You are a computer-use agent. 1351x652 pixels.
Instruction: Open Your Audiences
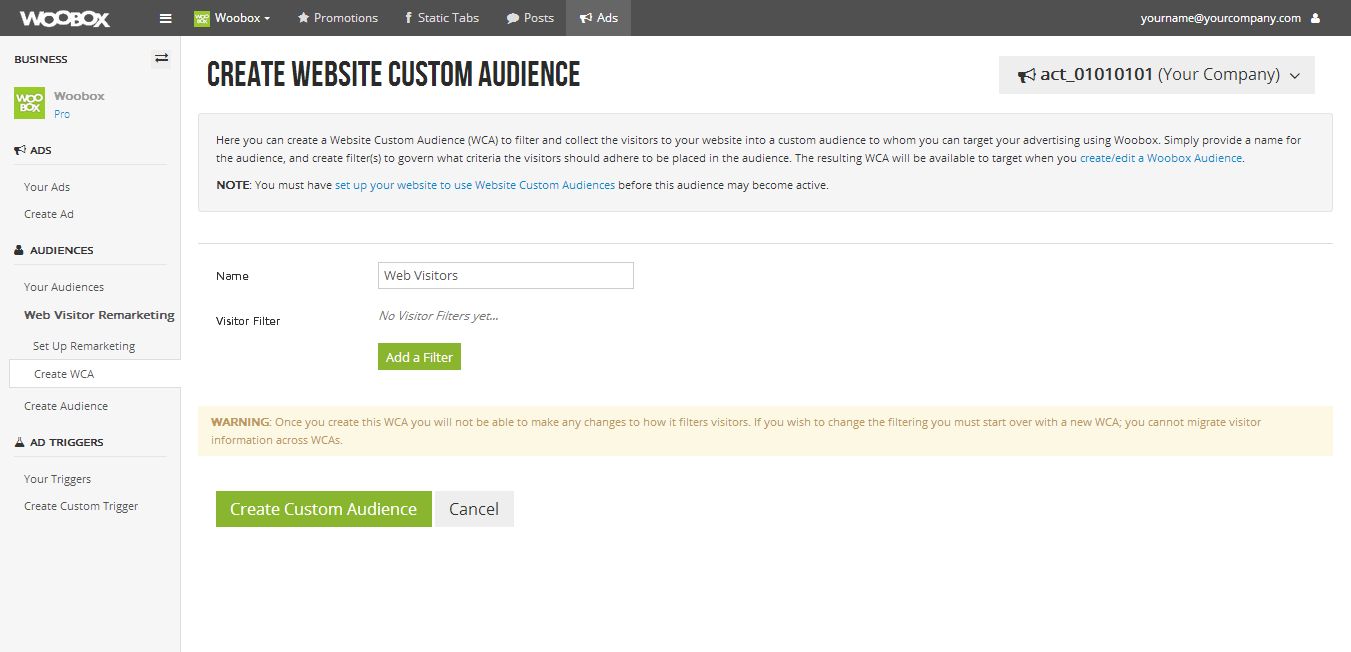(64, 287)
